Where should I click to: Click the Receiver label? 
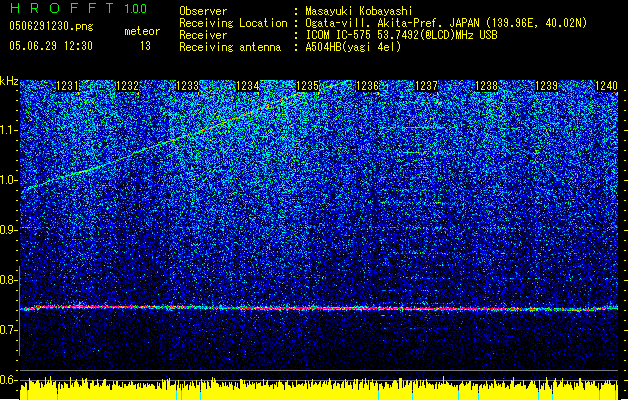203,35
